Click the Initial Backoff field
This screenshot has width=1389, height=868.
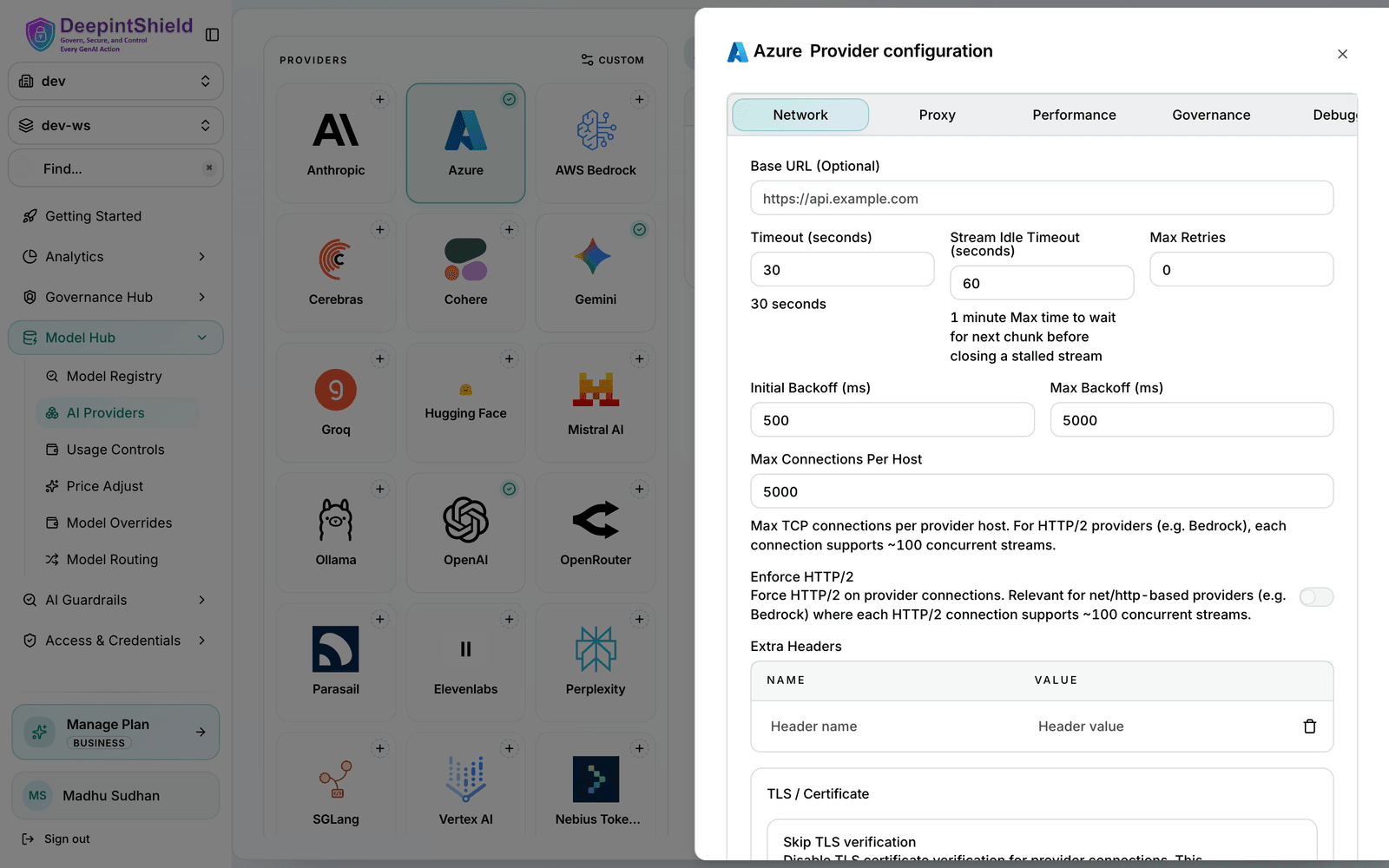pyautogui.click(x=892, y=419)
